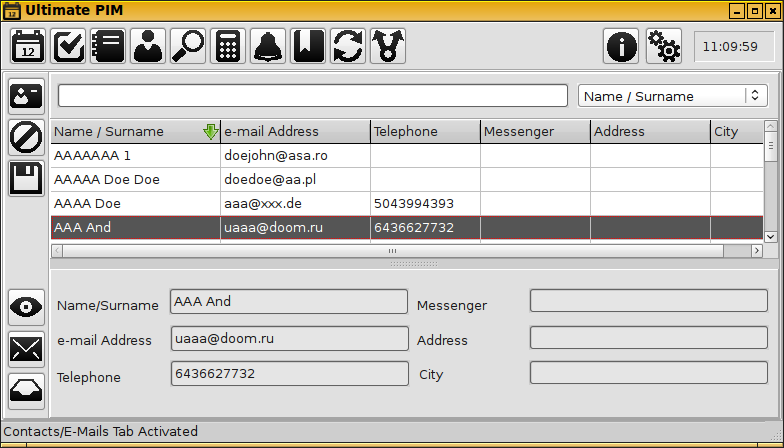
Task: Click the magnifying glass search icon
Action: click(188, 46)
